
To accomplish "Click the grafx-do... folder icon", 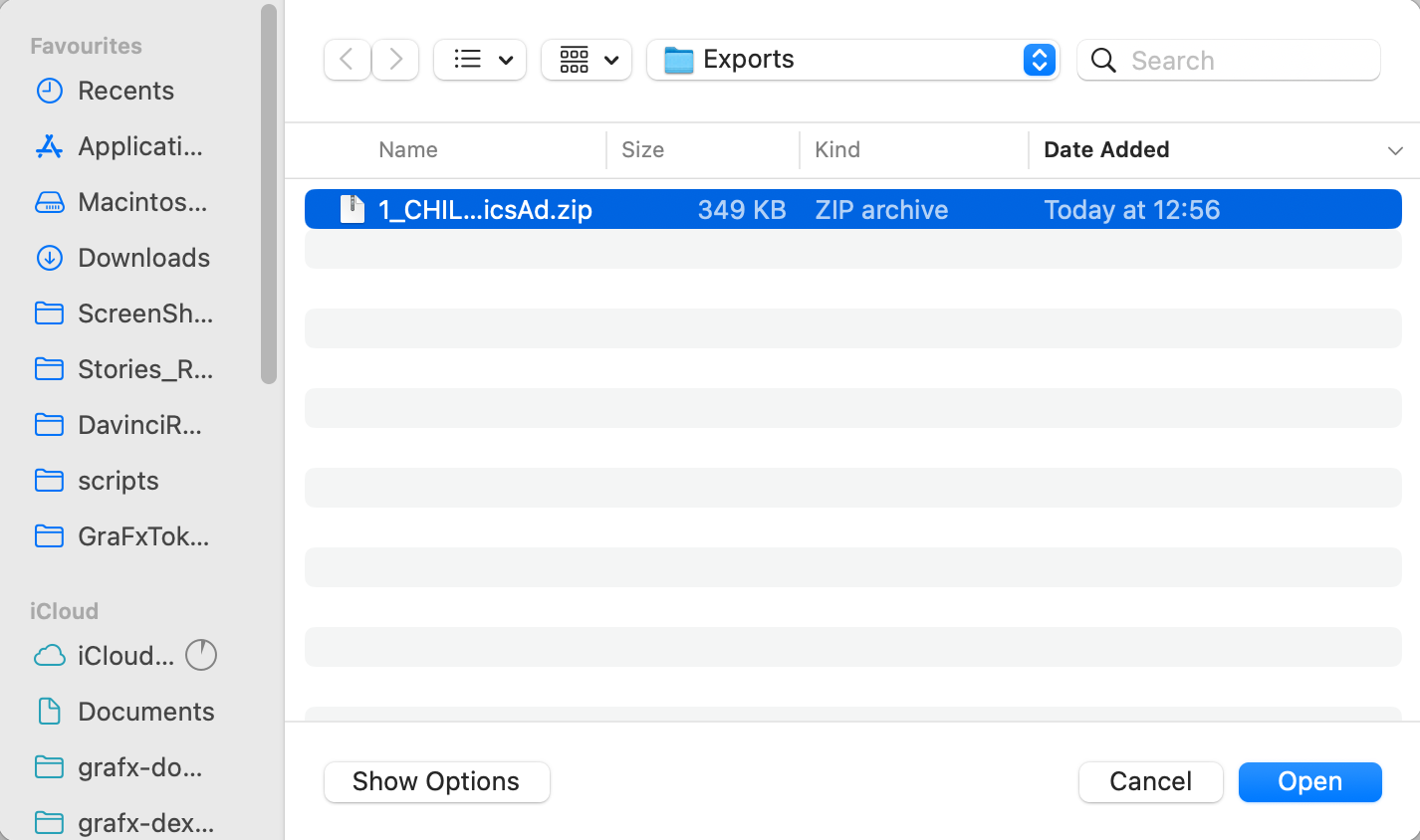I will point(49,767).
